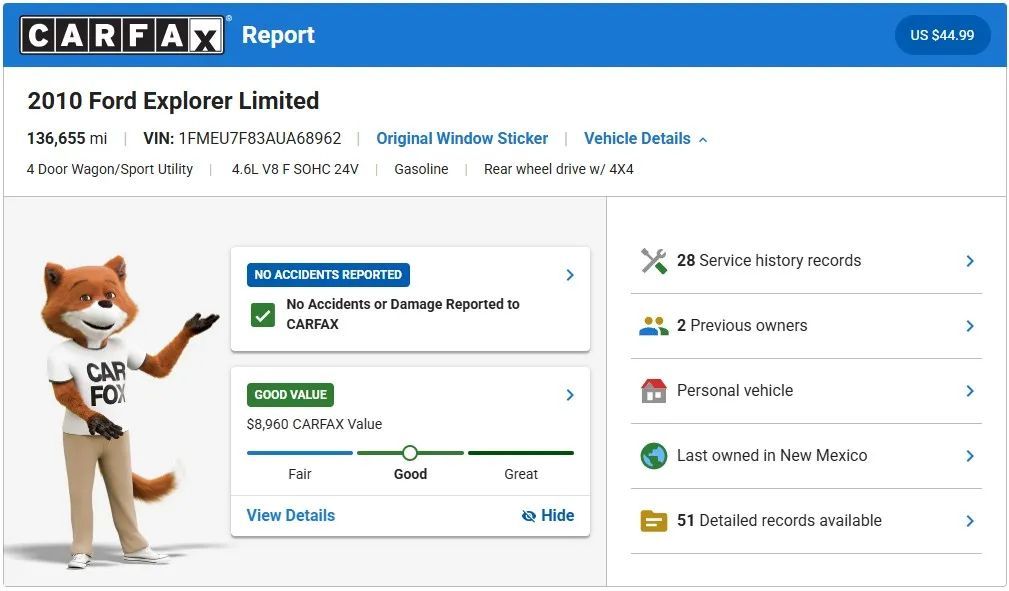Click the crossed-out eye icon beside Hide
The image size is (1009, 591).
coord(529,516)
